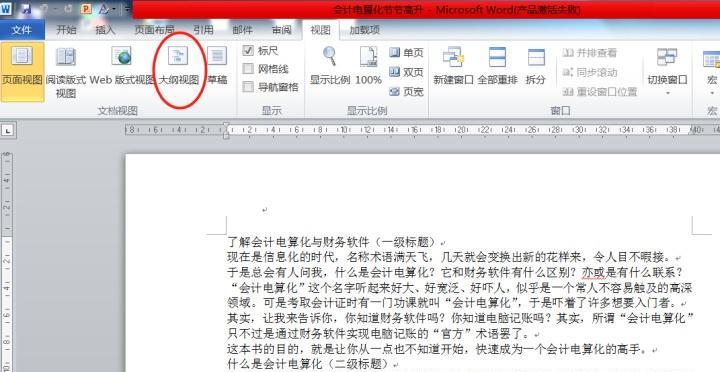Viewport: 720px width, 372px height.
Task: Switch to the 邮件 ribbon tab
Action: click(x=242, y=30)
